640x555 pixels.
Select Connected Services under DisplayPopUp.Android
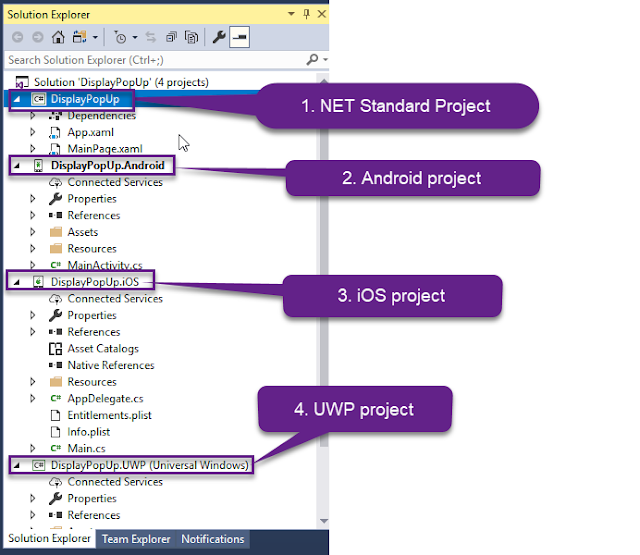click(x=115, y=182)
